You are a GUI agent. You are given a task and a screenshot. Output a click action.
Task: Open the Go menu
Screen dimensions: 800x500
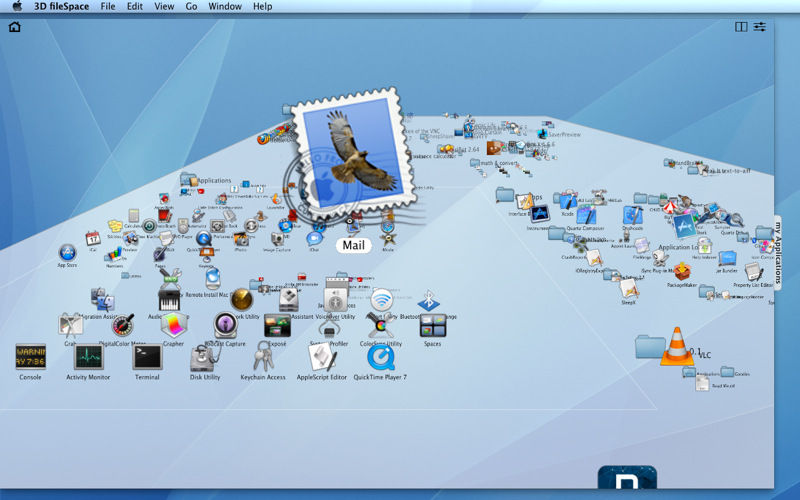pos(191,6)
